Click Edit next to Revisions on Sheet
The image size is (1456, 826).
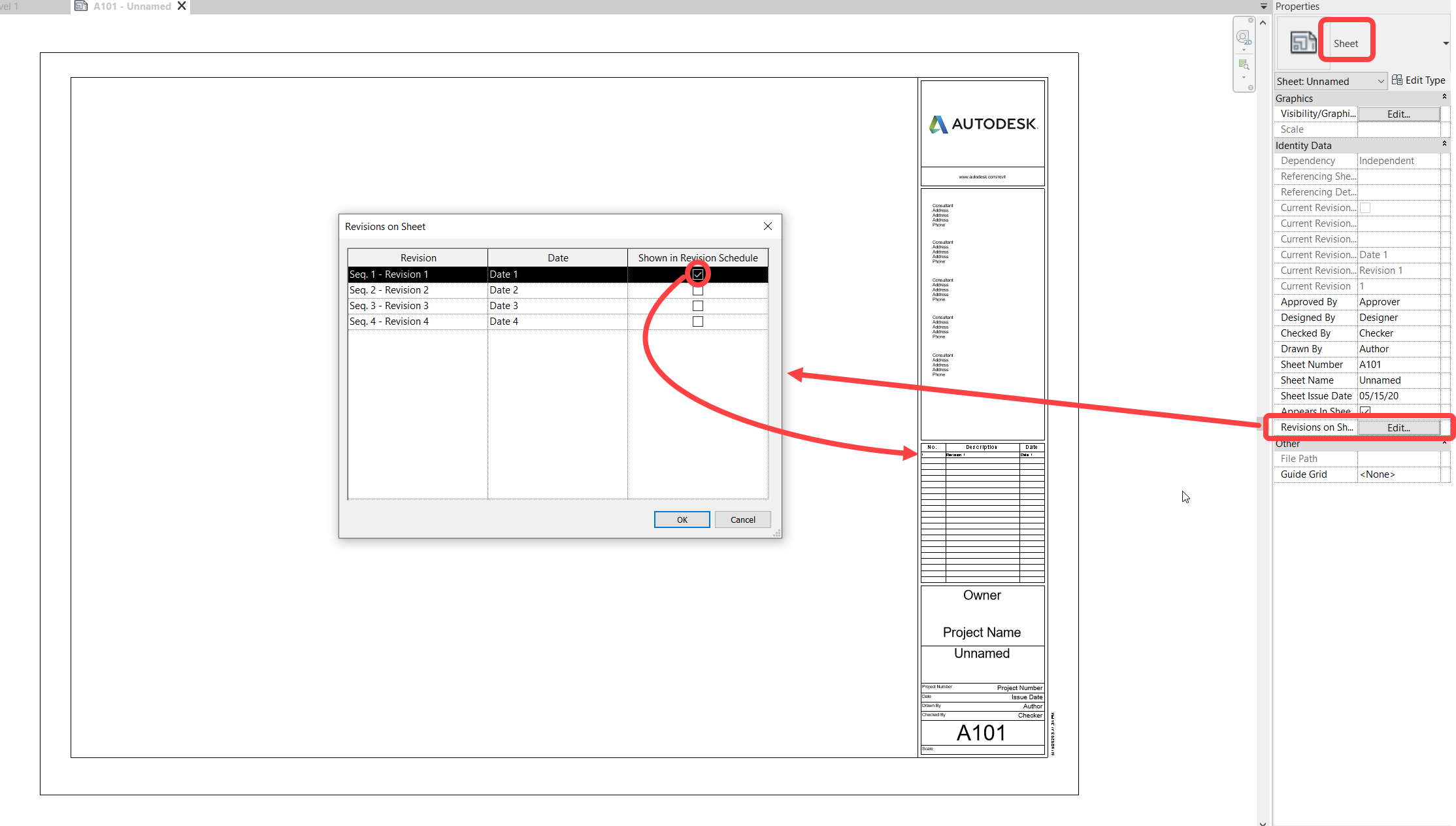pos(1398,427)
